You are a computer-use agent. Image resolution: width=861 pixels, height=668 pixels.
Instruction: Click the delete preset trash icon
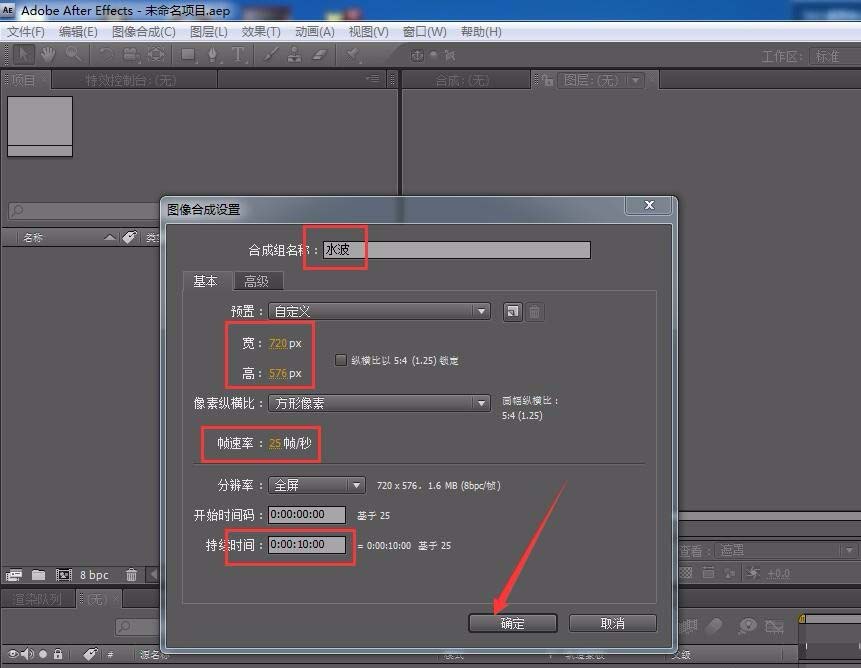[534, 312]
